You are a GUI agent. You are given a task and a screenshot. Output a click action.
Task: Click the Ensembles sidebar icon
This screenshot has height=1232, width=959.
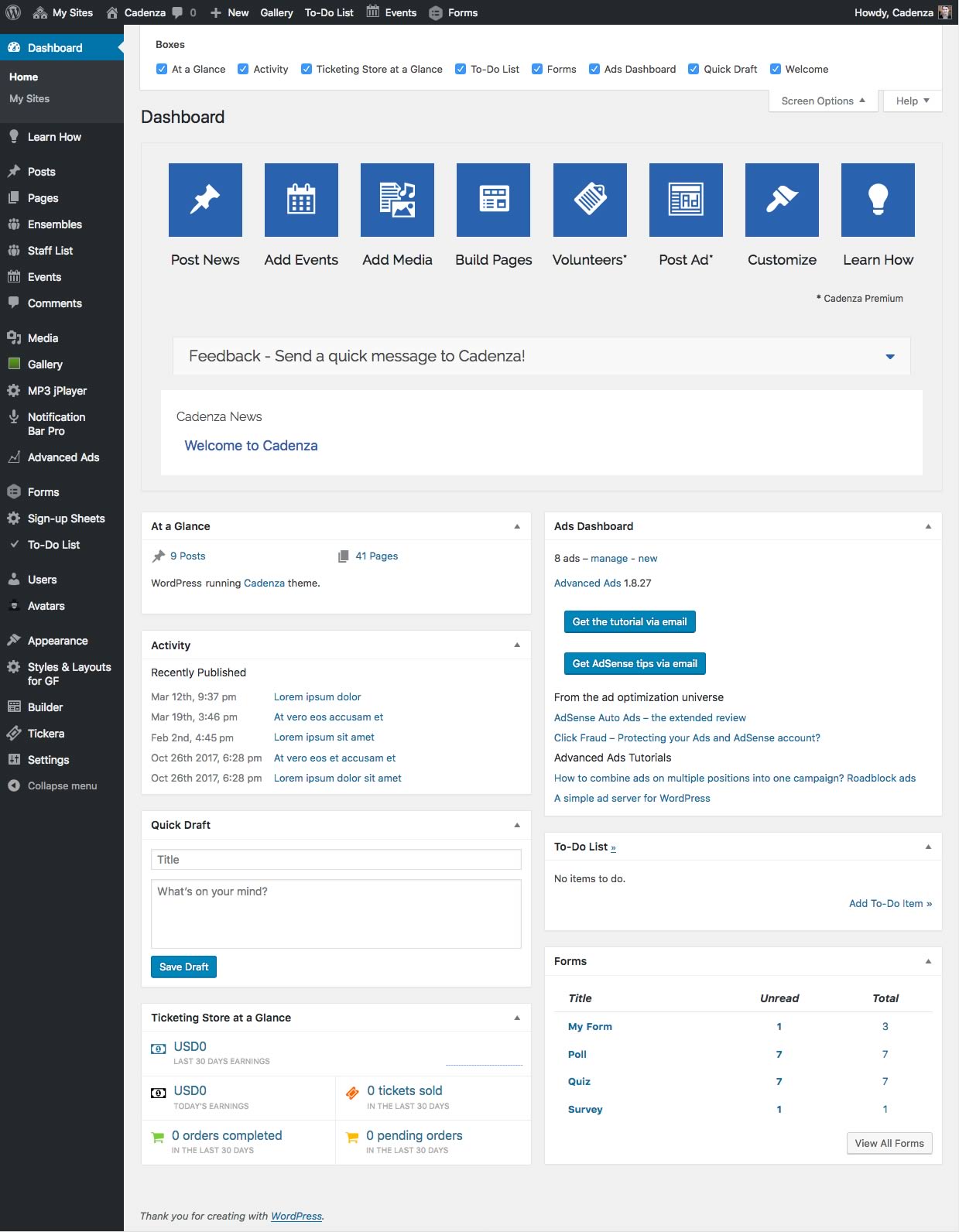click(x=14, y=224)
